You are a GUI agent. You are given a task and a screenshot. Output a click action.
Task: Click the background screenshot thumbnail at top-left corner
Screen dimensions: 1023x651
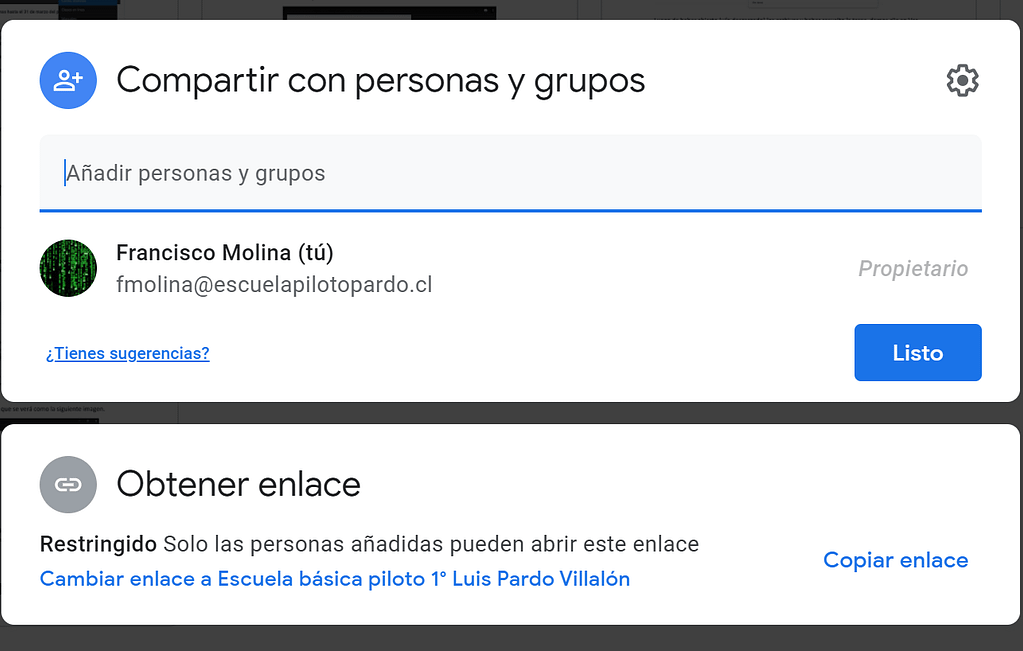[x=88, y=10]
